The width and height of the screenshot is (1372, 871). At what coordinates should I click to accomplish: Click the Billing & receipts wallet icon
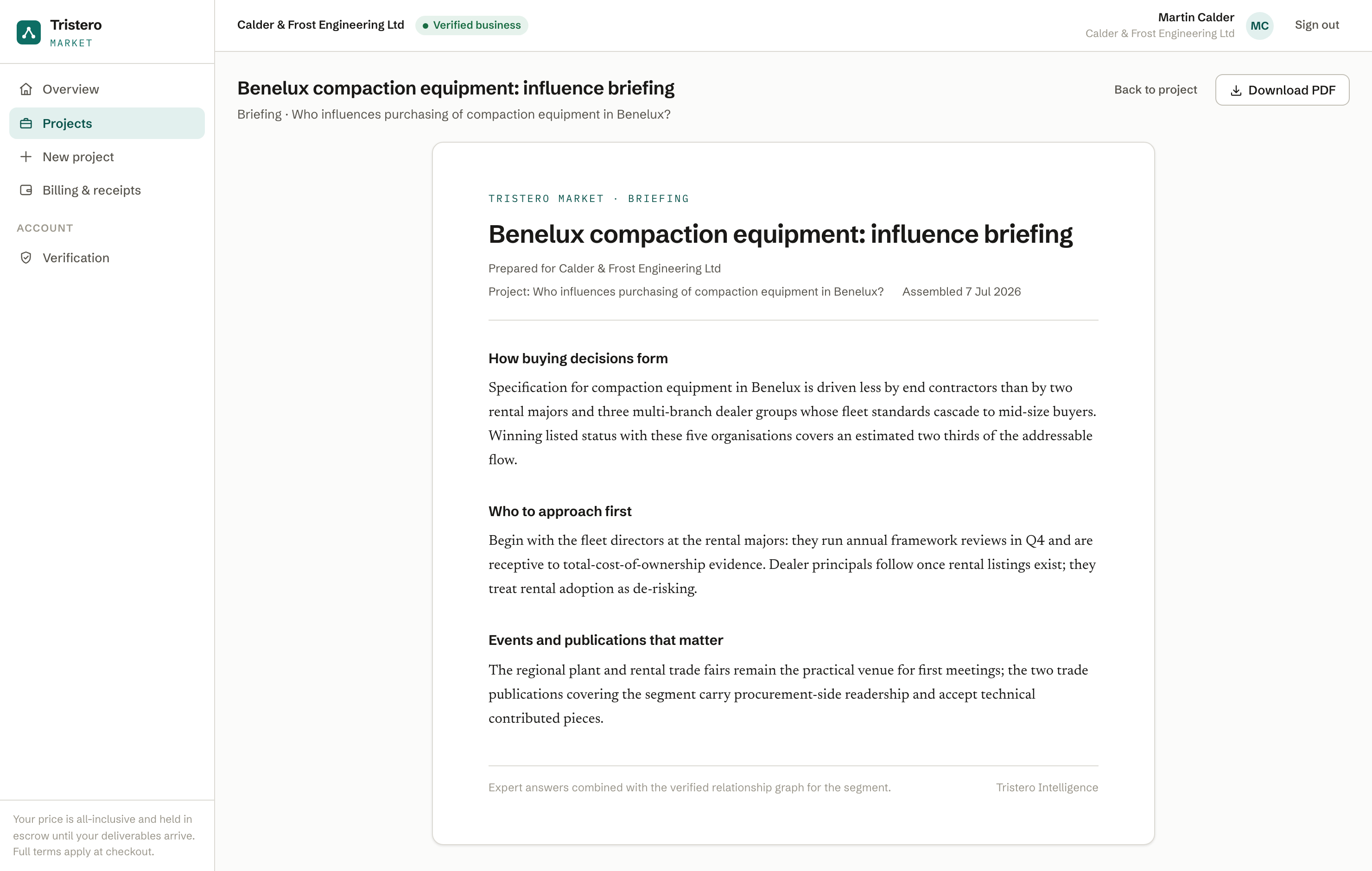[x=25, y=190]
